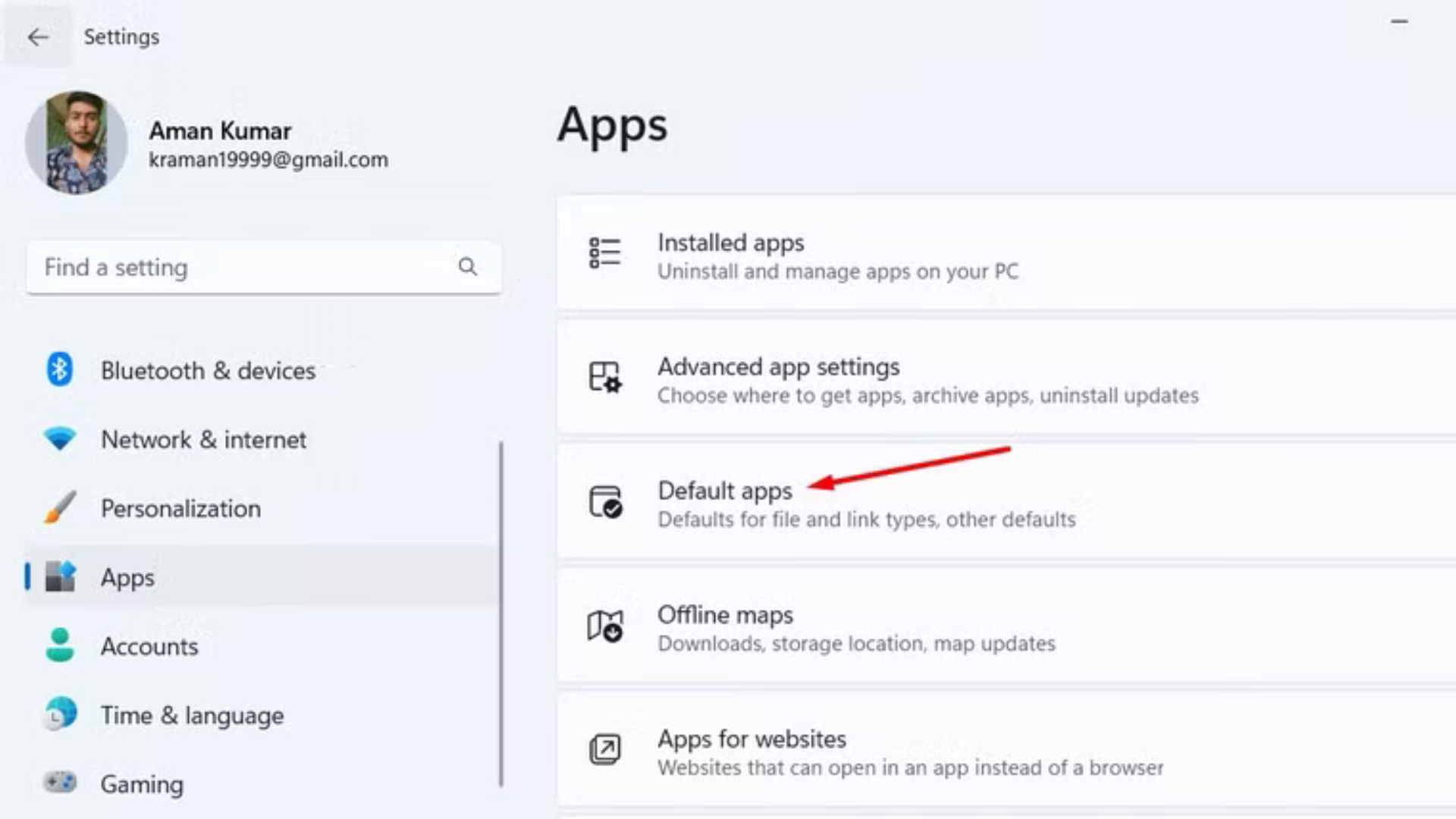Viewport: 1456px width, 819px height.
Task: Click the back arrow
Action: [37, 36]
